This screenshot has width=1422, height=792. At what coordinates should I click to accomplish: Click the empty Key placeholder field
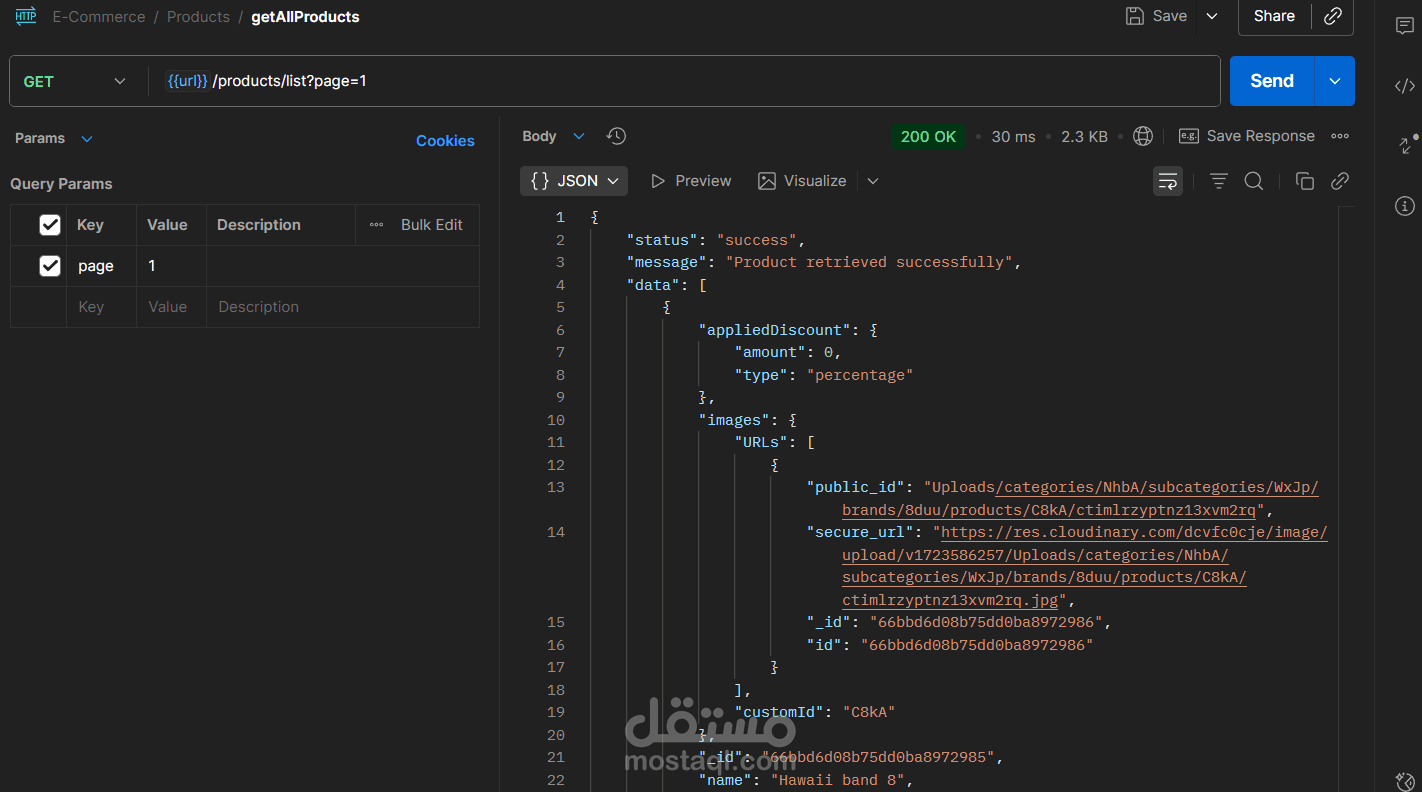[x=101, y=307]
